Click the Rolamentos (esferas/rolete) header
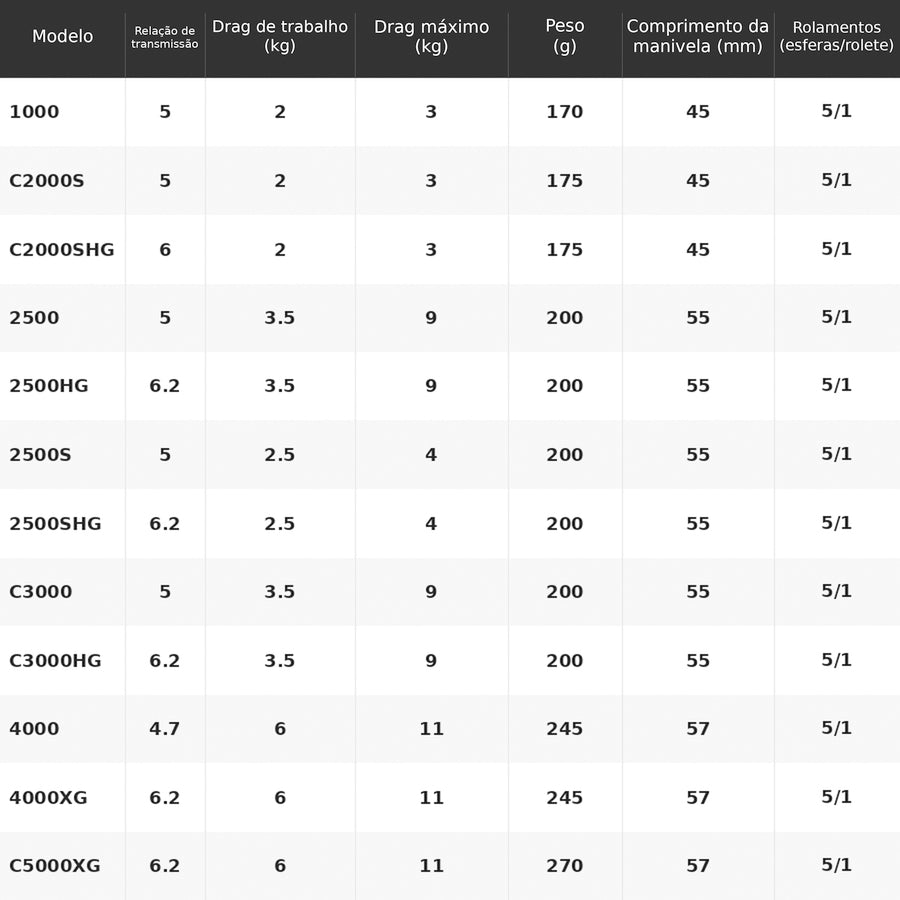Screen dimensions: 900x900 tap(836, 36)
